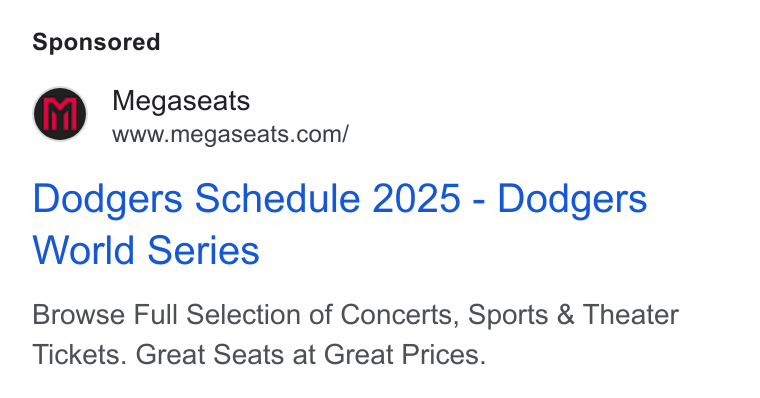Click the www.megaseats.com/ URL text
760x398 pixels.
(x=230, y=135)
